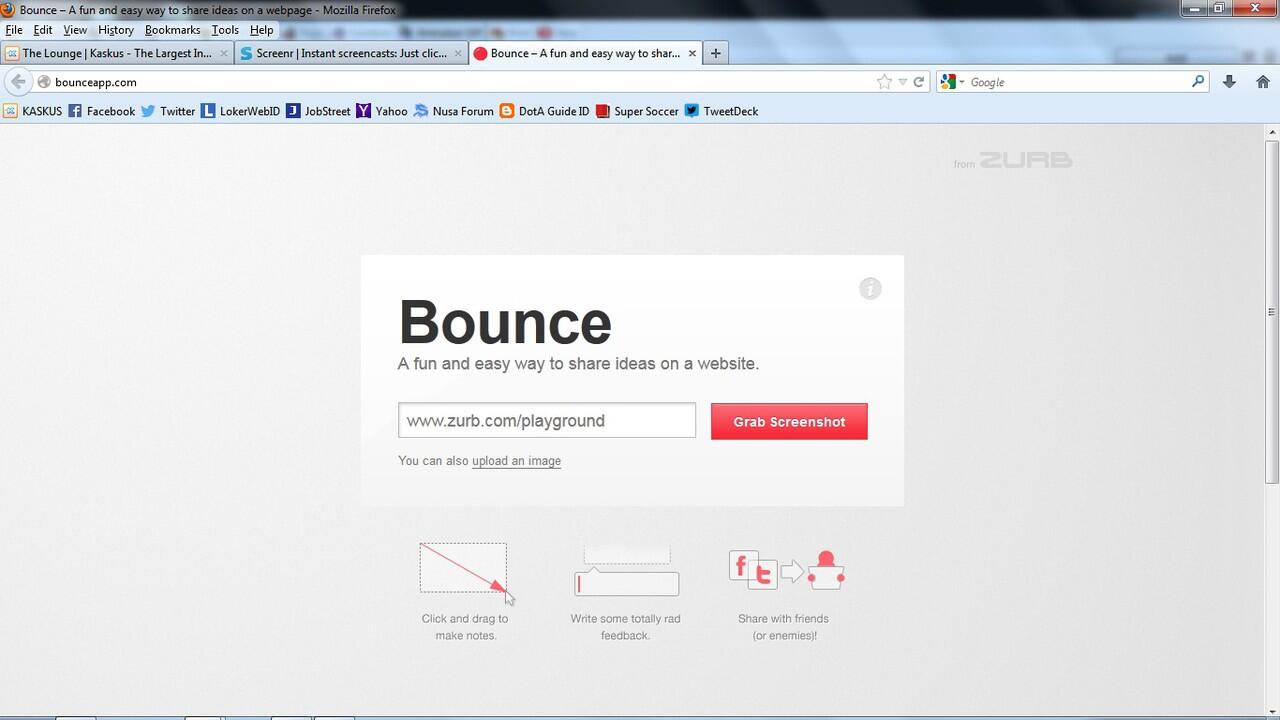This screenshot has width=1280, height=720.
Task: Click the browser back arrow
Action: 17,82
